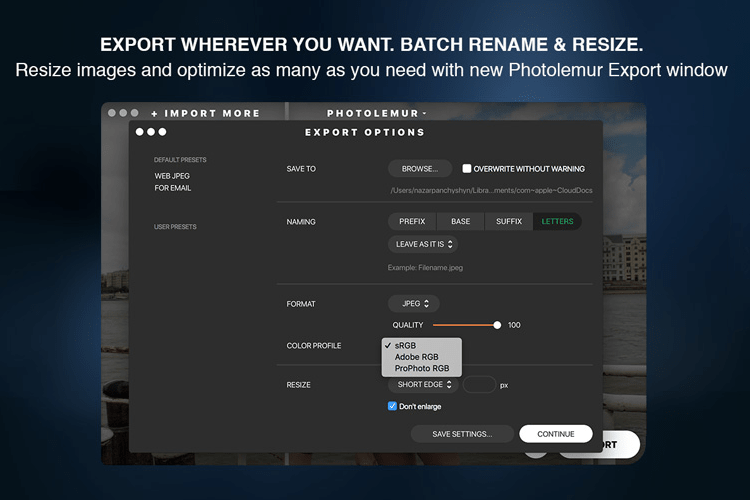Choose ProPhoto RGB color profile
750x500 pixels.
tap(421, 368)
